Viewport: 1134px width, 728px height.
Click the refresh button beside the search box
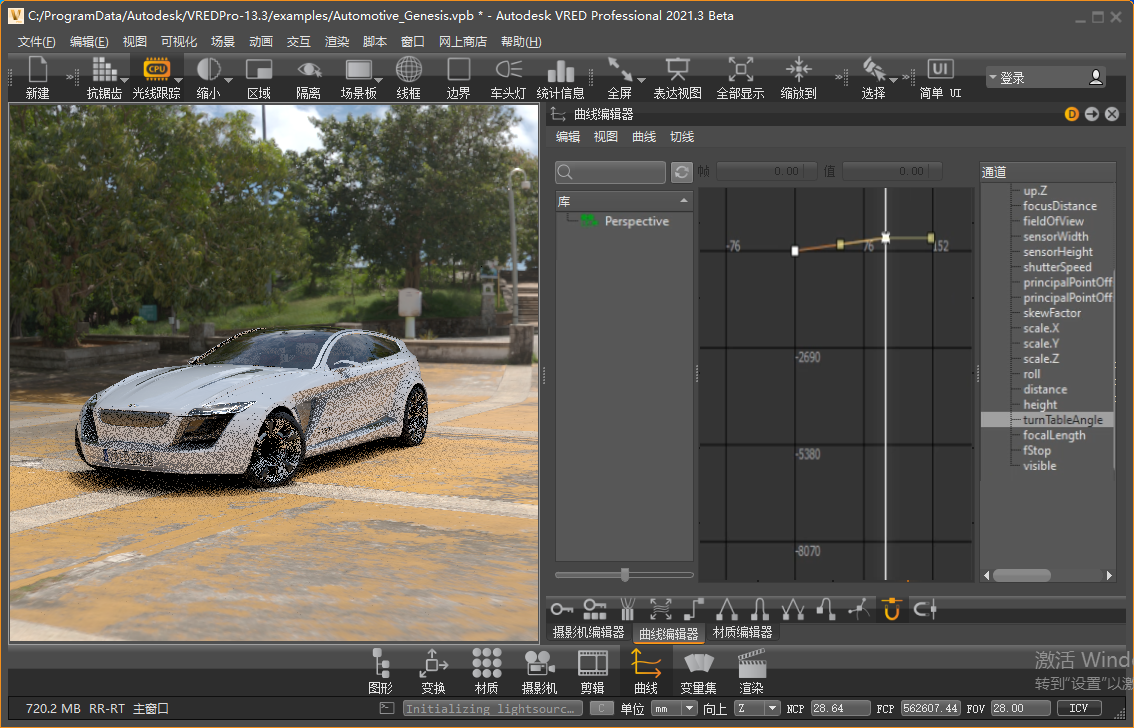click(x=682, y=172)
